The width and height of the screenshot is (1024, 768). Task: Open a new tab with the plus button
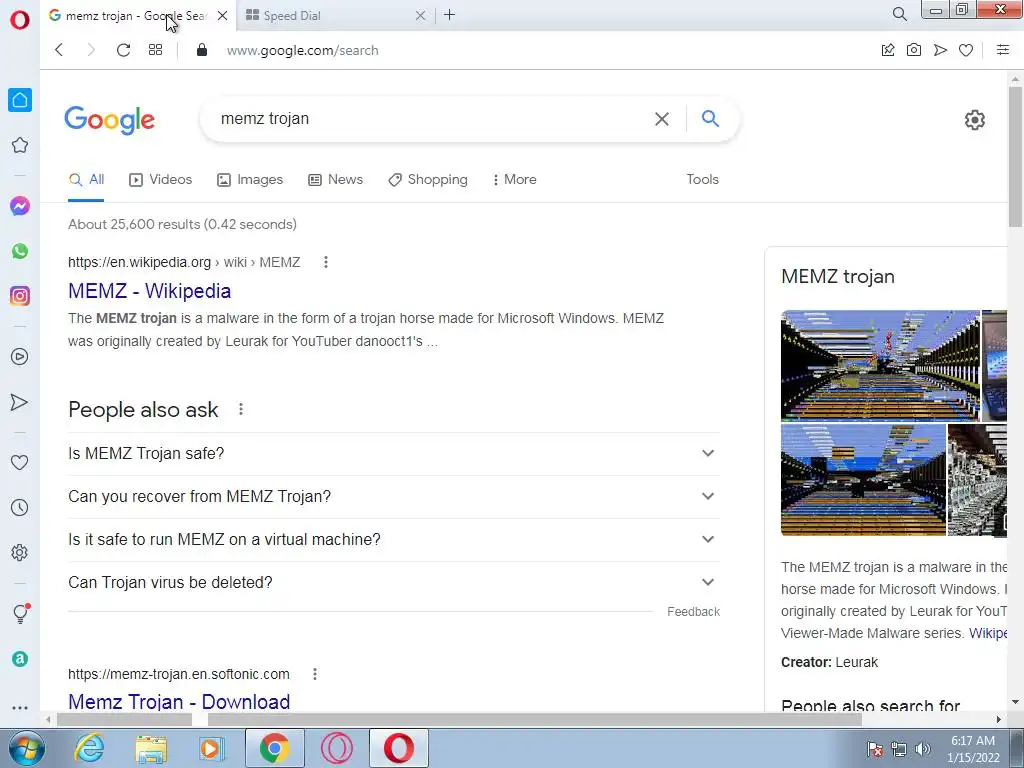(449, 14)
